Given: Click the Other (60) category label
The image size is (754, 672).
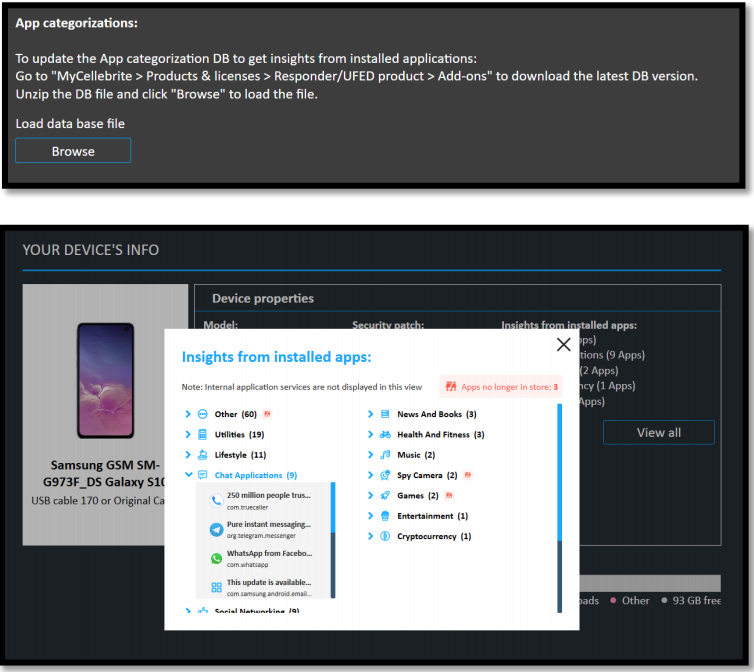Looking at the screenshot, I should pos(236,414).
